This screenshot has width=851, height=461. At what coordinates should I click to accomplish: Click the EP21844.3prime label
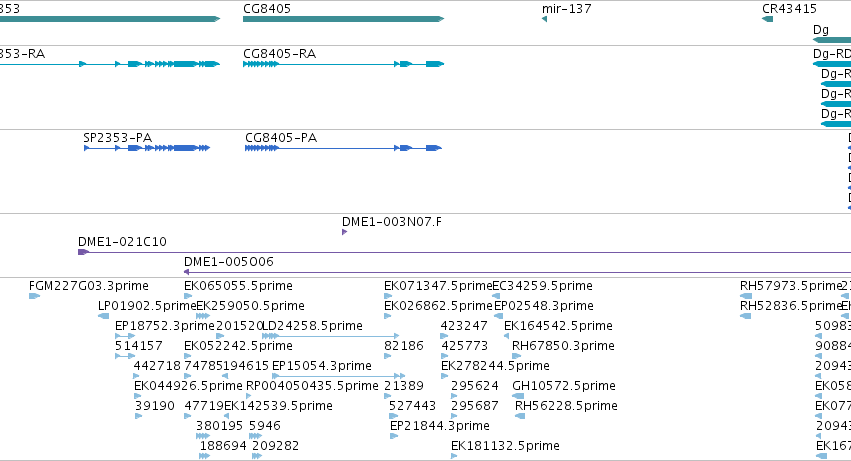[440, 426]
